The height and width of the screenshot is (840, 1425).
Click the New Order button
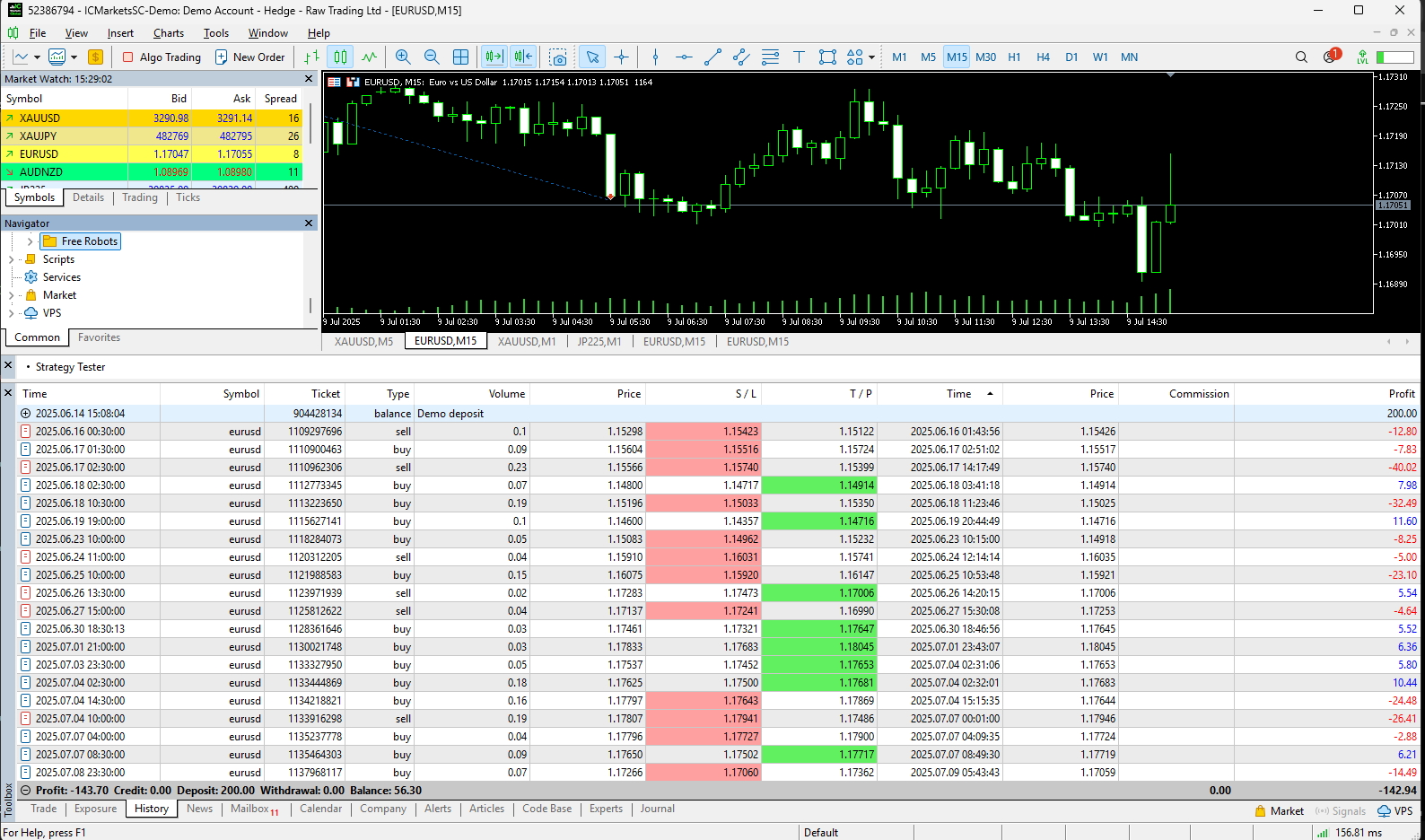coord(249,57)
